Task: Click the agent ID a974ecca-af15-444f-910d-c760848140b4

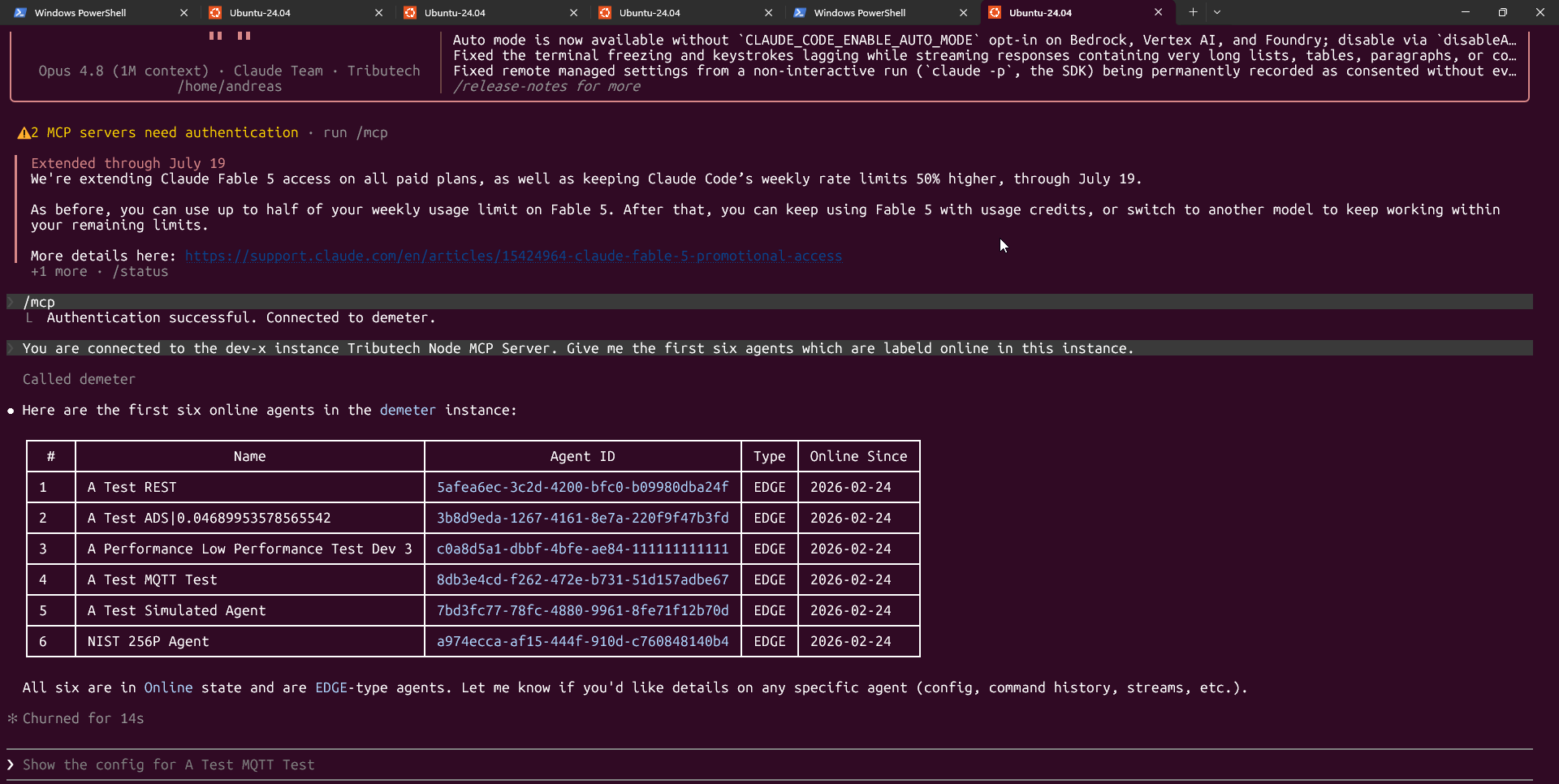Action: point(582,641)
